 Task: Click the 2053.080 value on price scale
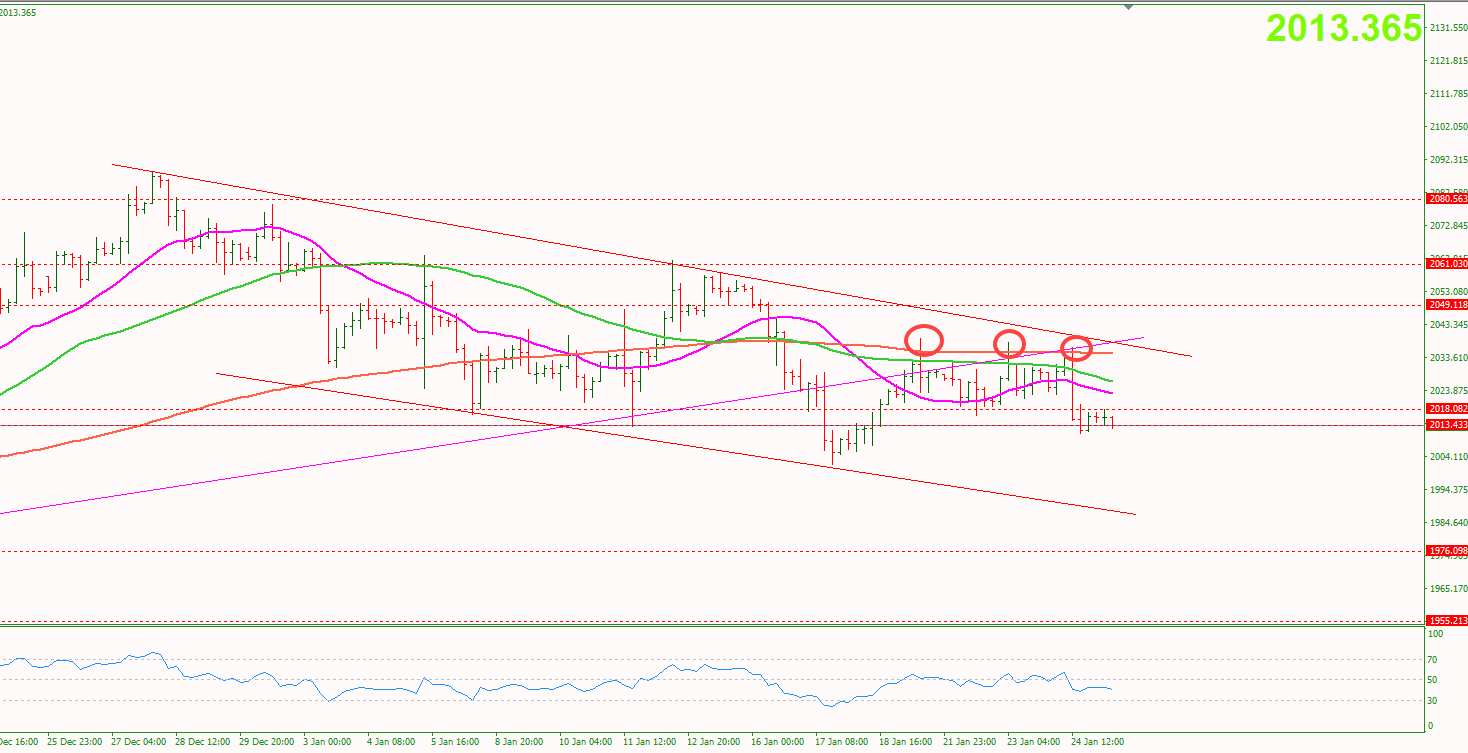[x=1448, y=292]
